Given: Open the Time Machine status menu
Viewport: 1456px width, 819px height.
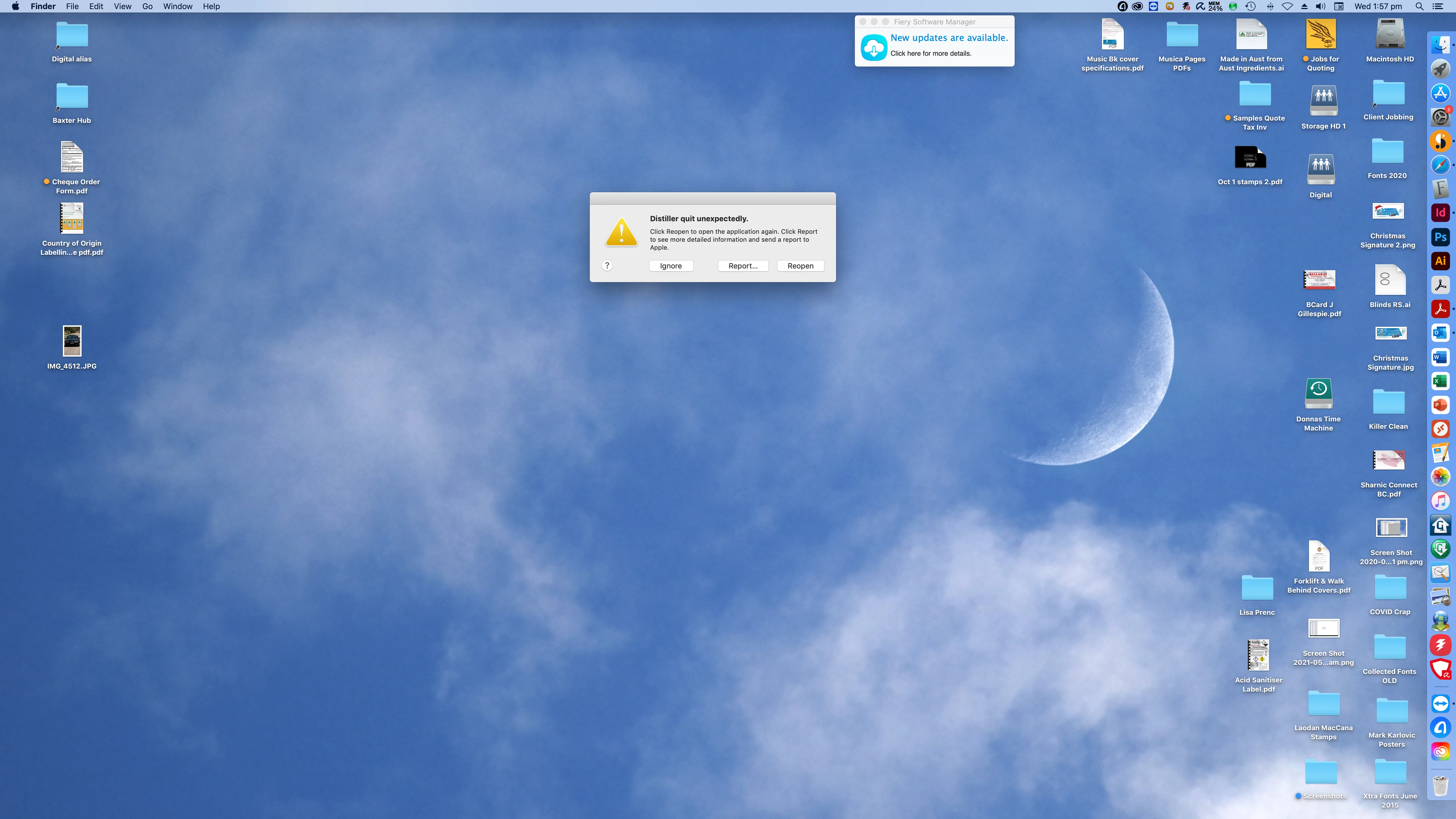Looking at the screenshot, I should [1251, 6].
